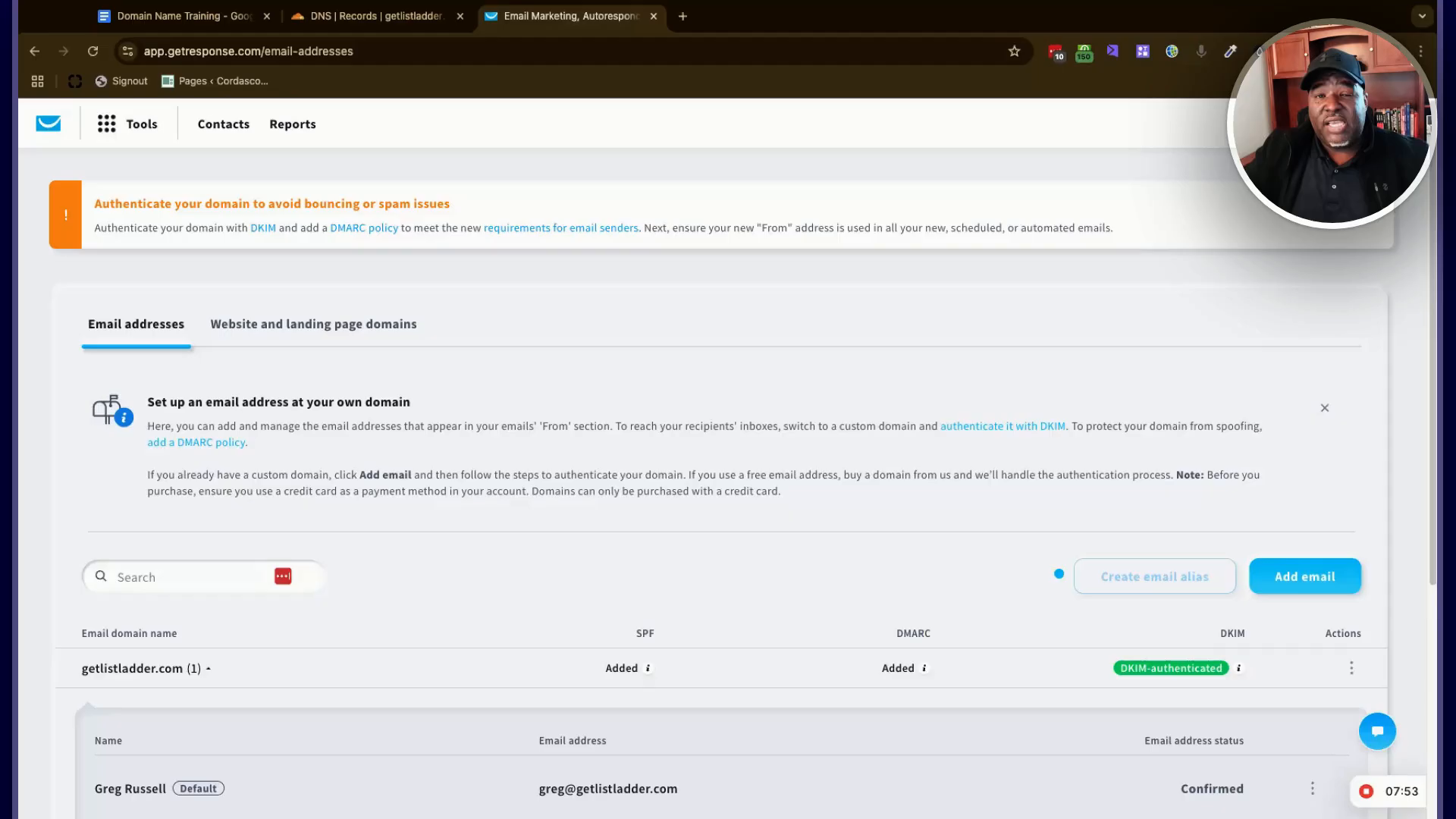1456x819 pixels.
Task: Open the bookmarks apps grid icon
Action: coord(37,81)
